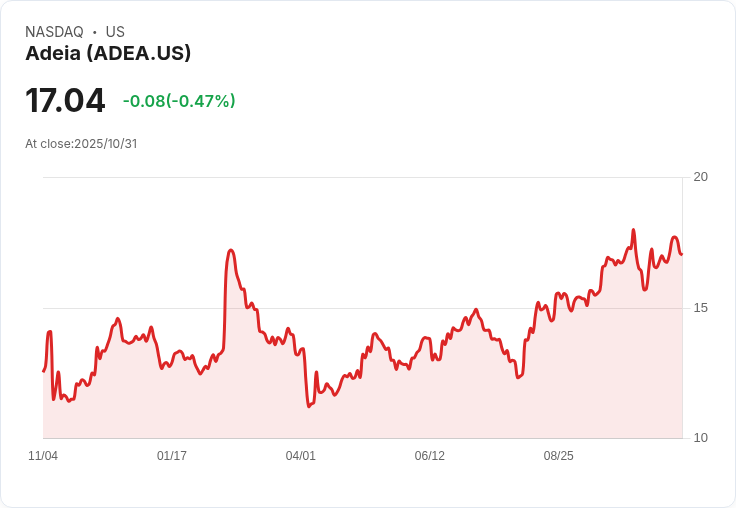The width and height of the screenshot is (736, 508).
Task: Click the 10 price axis label
Action: point(700,438)
